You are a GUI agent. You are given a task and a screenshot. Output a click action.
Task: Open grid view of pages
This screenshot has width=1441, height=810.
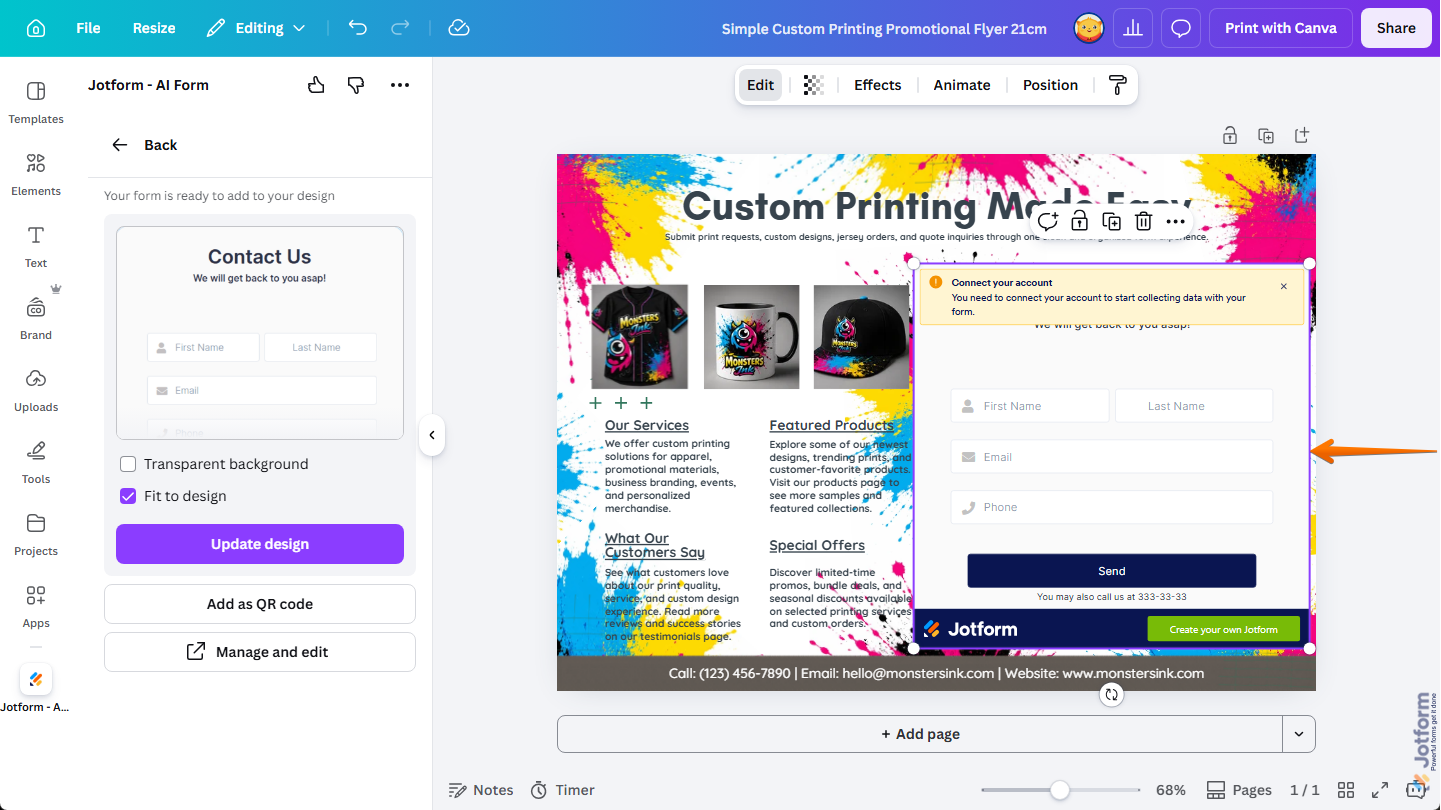point(1346,790)
